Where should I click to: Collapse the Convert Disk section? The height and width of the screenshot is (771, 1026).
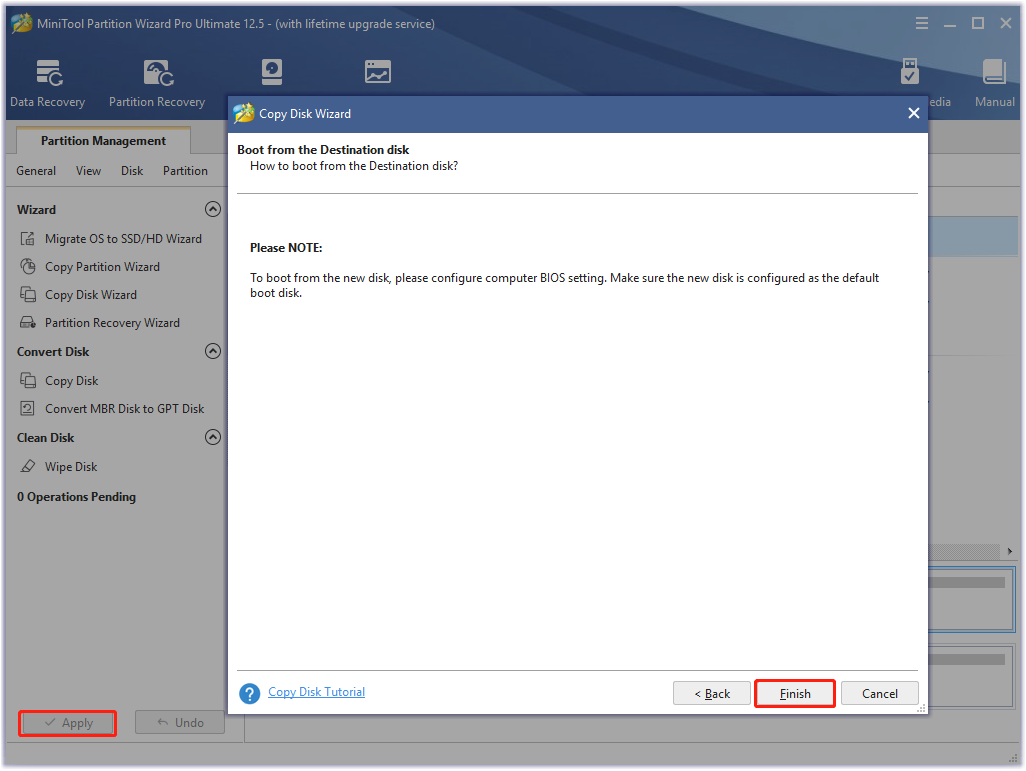click(213, 351)
